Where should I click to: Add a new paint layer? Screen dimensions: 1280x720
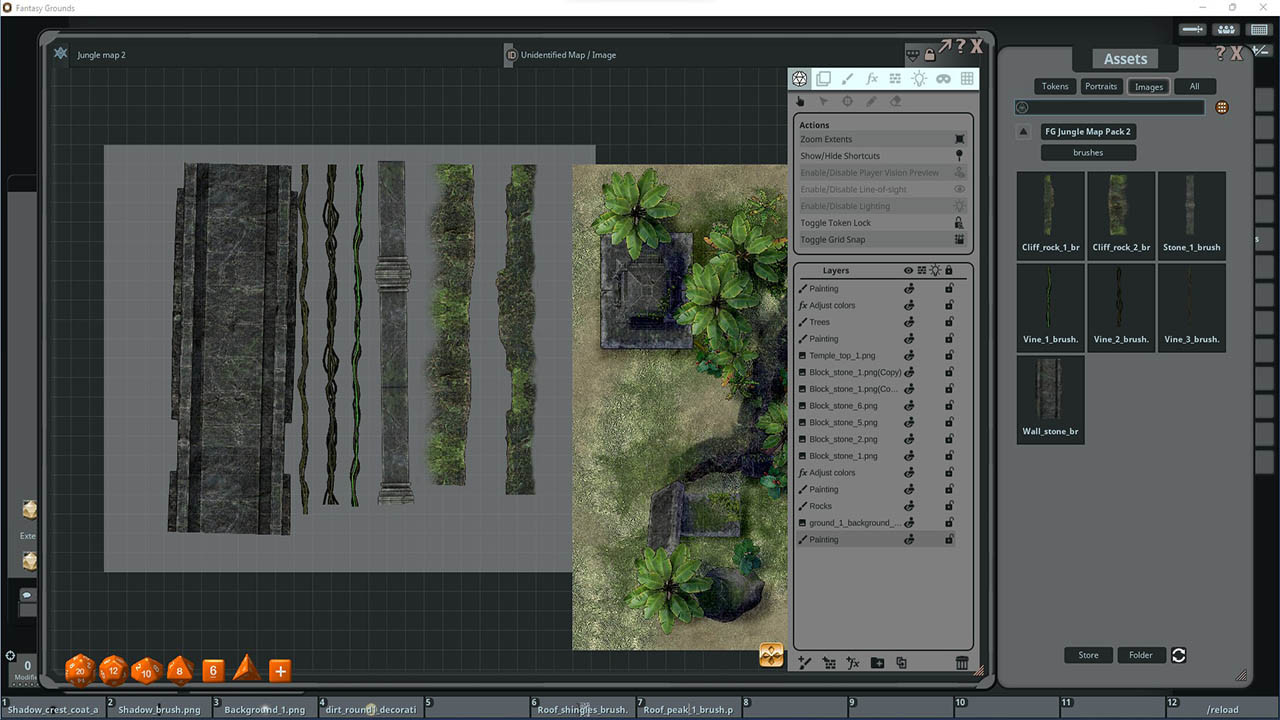point(804,662)
